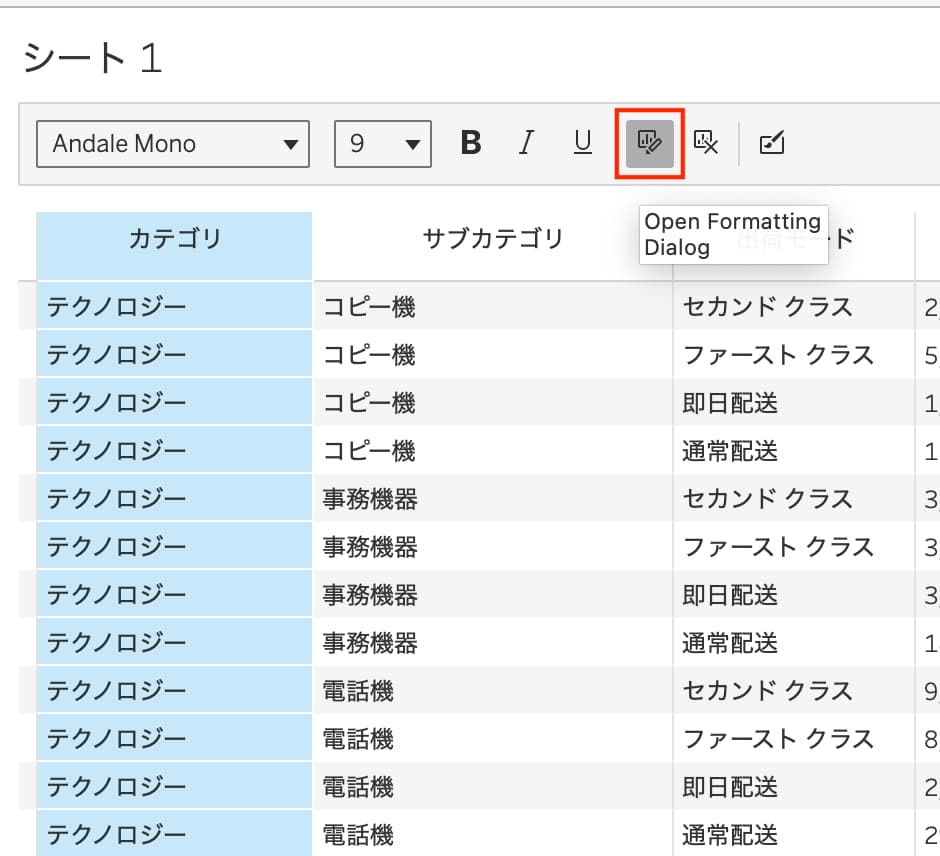Select the カテゴリ column header

(x=174, y=239)
